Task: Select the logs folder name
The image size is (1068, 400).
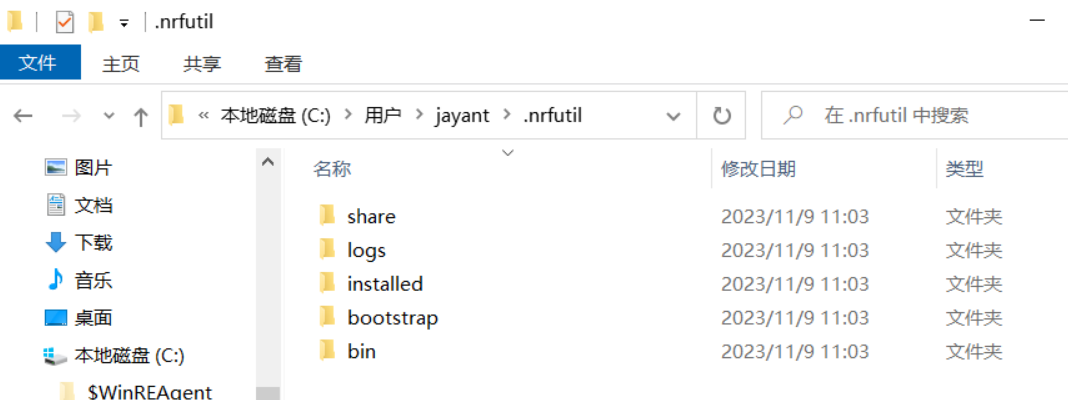Action: [366, 251]
